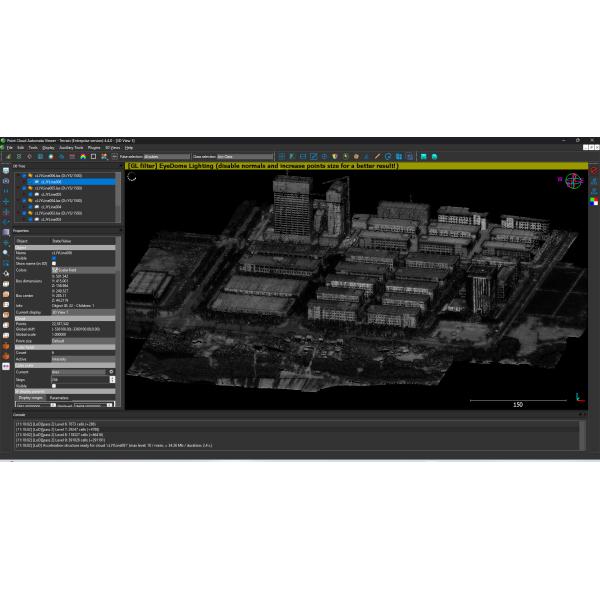Click the first icon in the left vertical toolbar
The width and height of the screenshot is (600, 600).
click(x=5, y=170)
